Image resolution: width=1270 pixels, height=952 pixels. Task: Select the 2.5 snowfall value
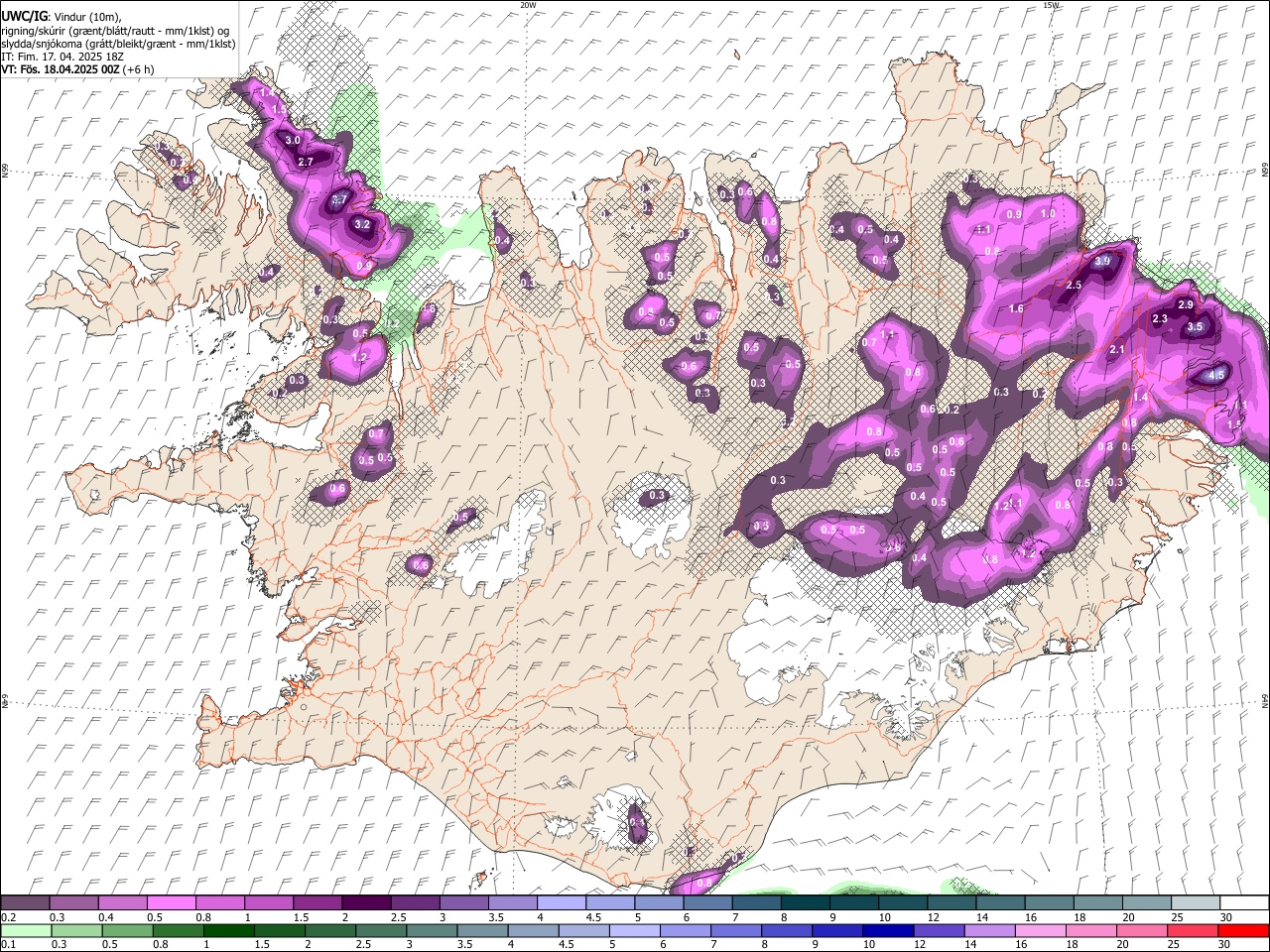coord(1074,285)
